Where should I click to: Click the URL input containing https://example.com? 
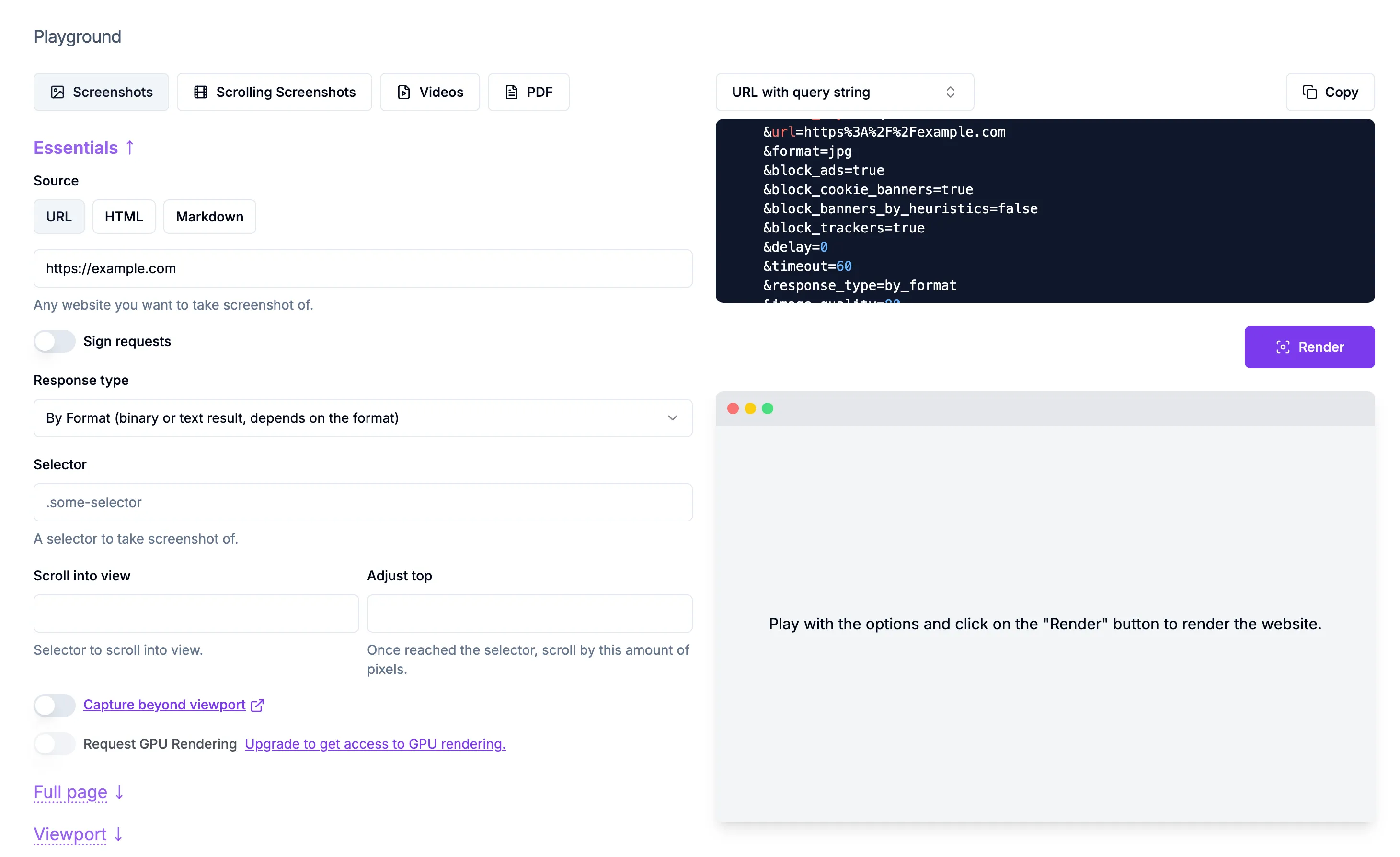click(363, 268)
